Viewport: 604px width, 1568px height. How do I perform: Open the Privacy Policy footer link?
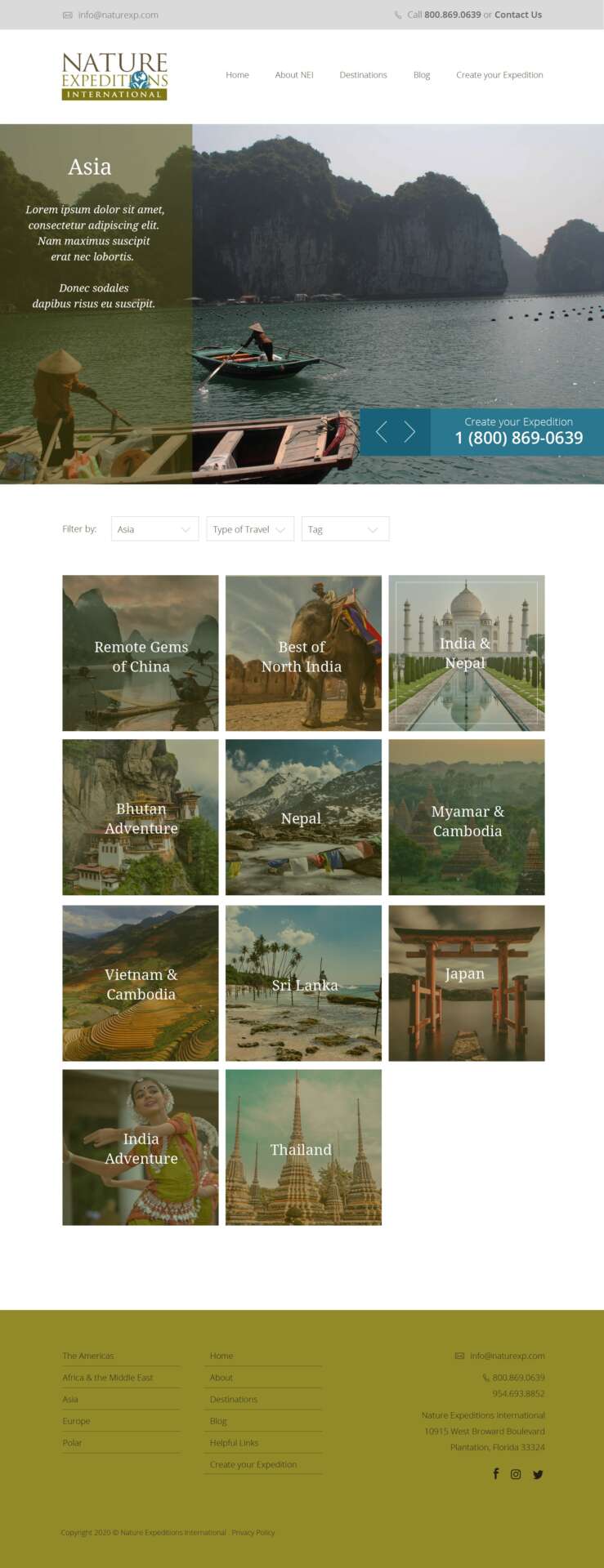coord(253,1532)
